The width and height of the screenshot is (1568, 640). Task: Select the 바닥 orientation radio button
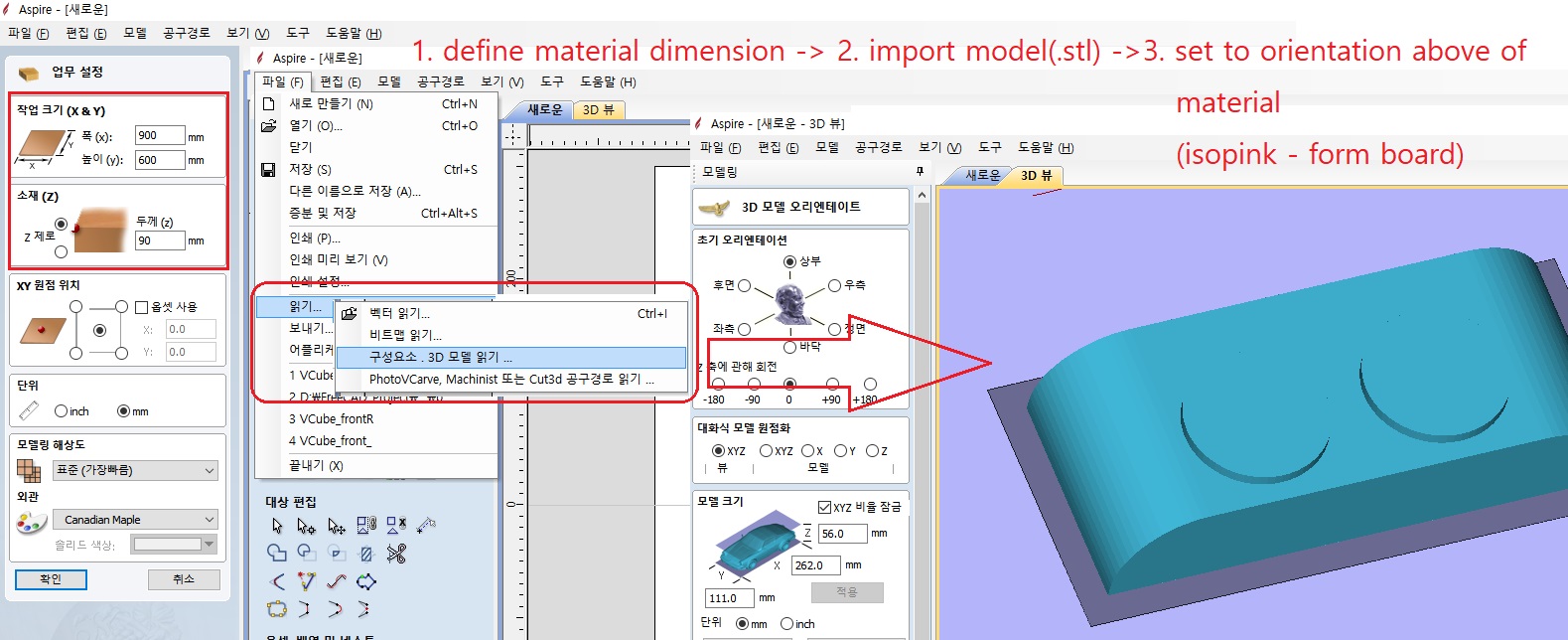(x=789, y=347)
